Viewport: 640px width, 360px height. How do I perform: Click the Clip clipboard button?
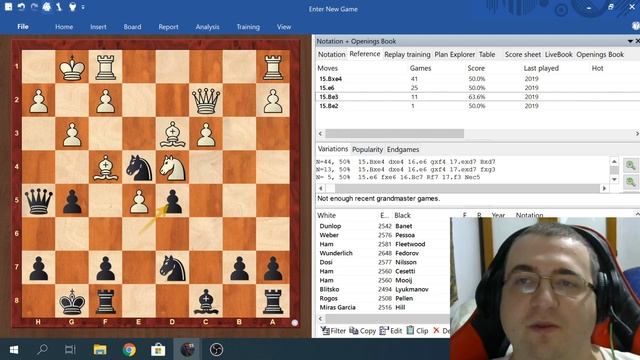417,331
